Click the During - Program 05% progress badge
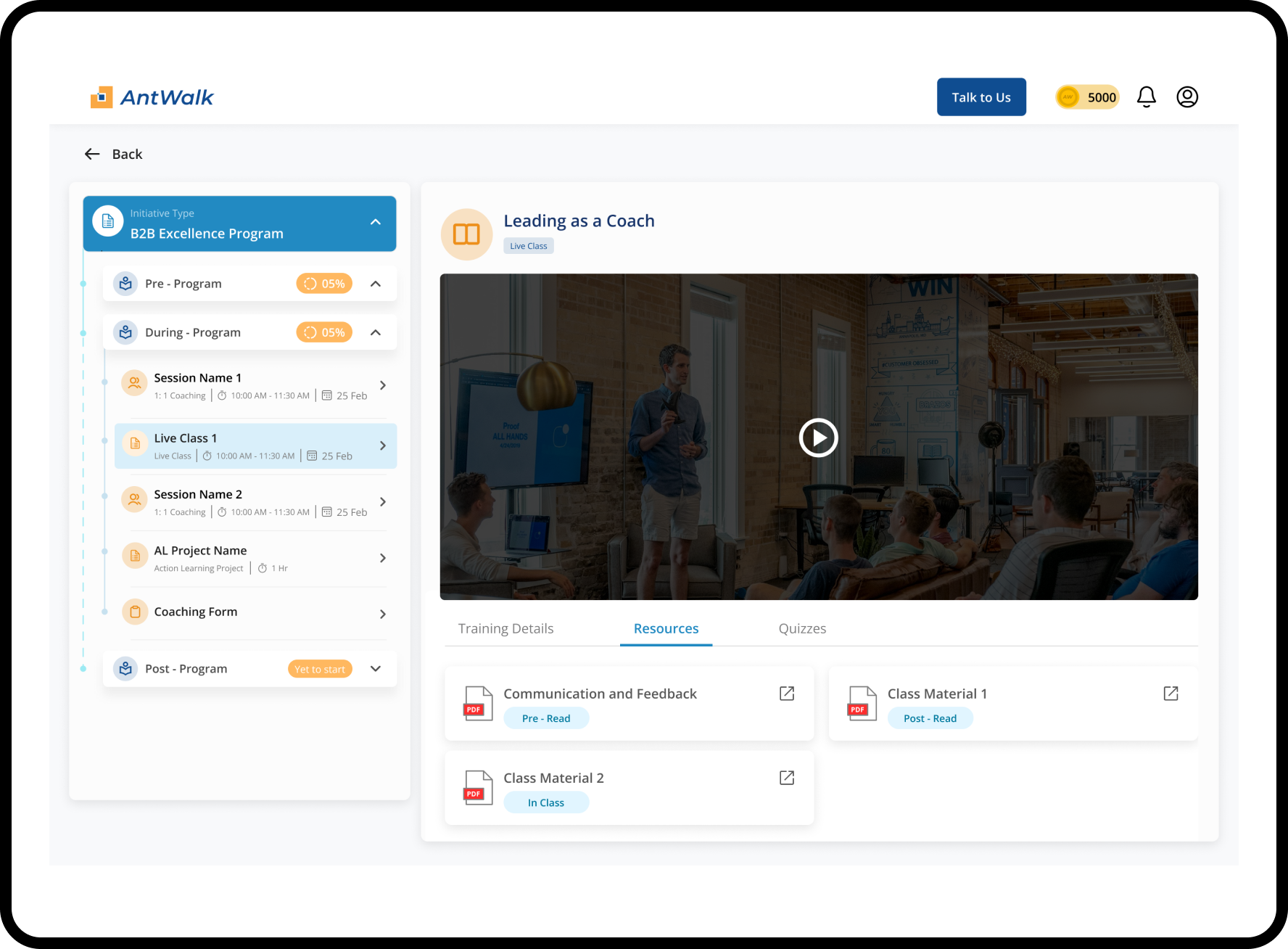 coord(324,332)
